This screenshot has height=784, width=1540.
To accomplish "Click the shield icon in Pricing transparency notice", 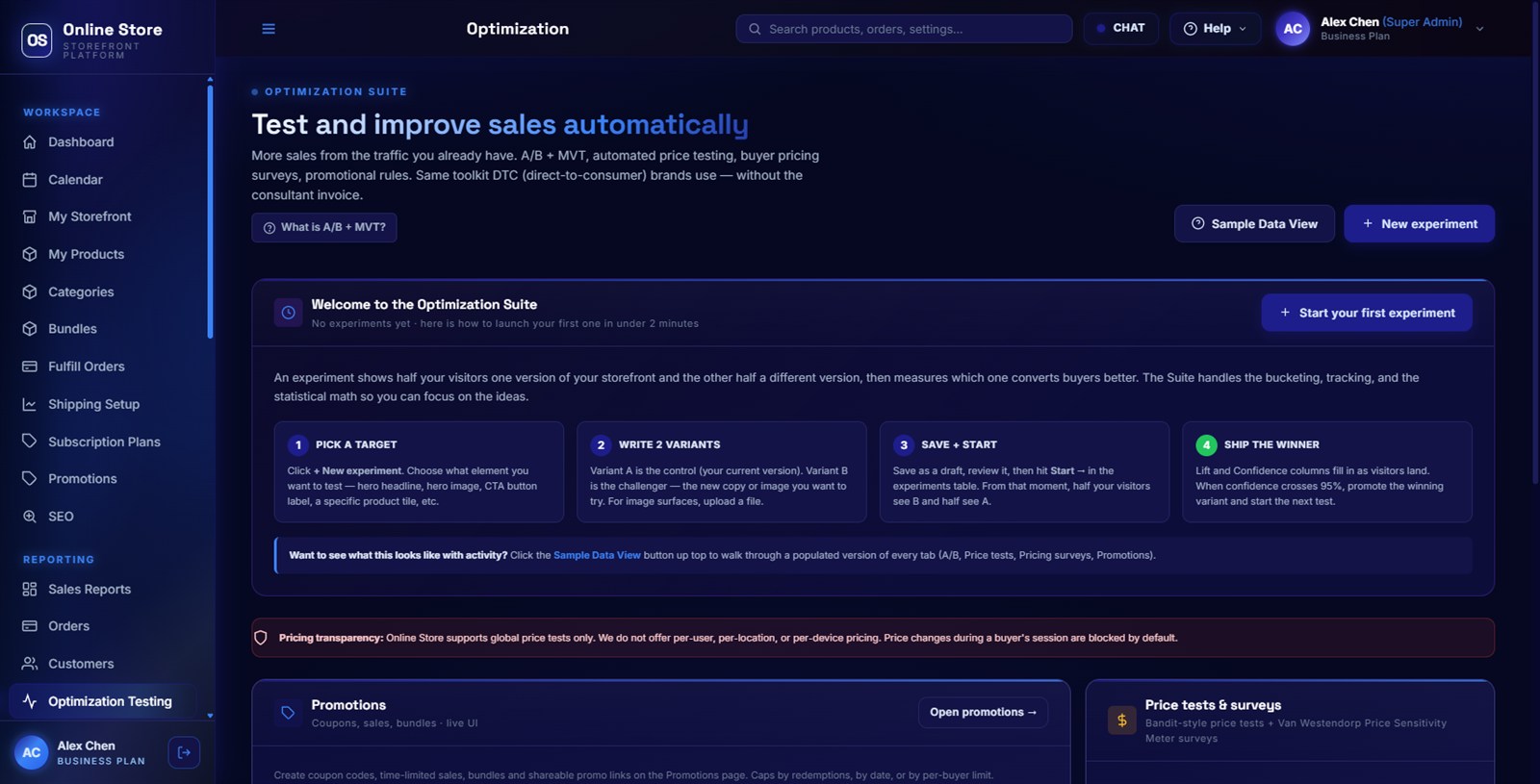I will click(x=261, y=638).
